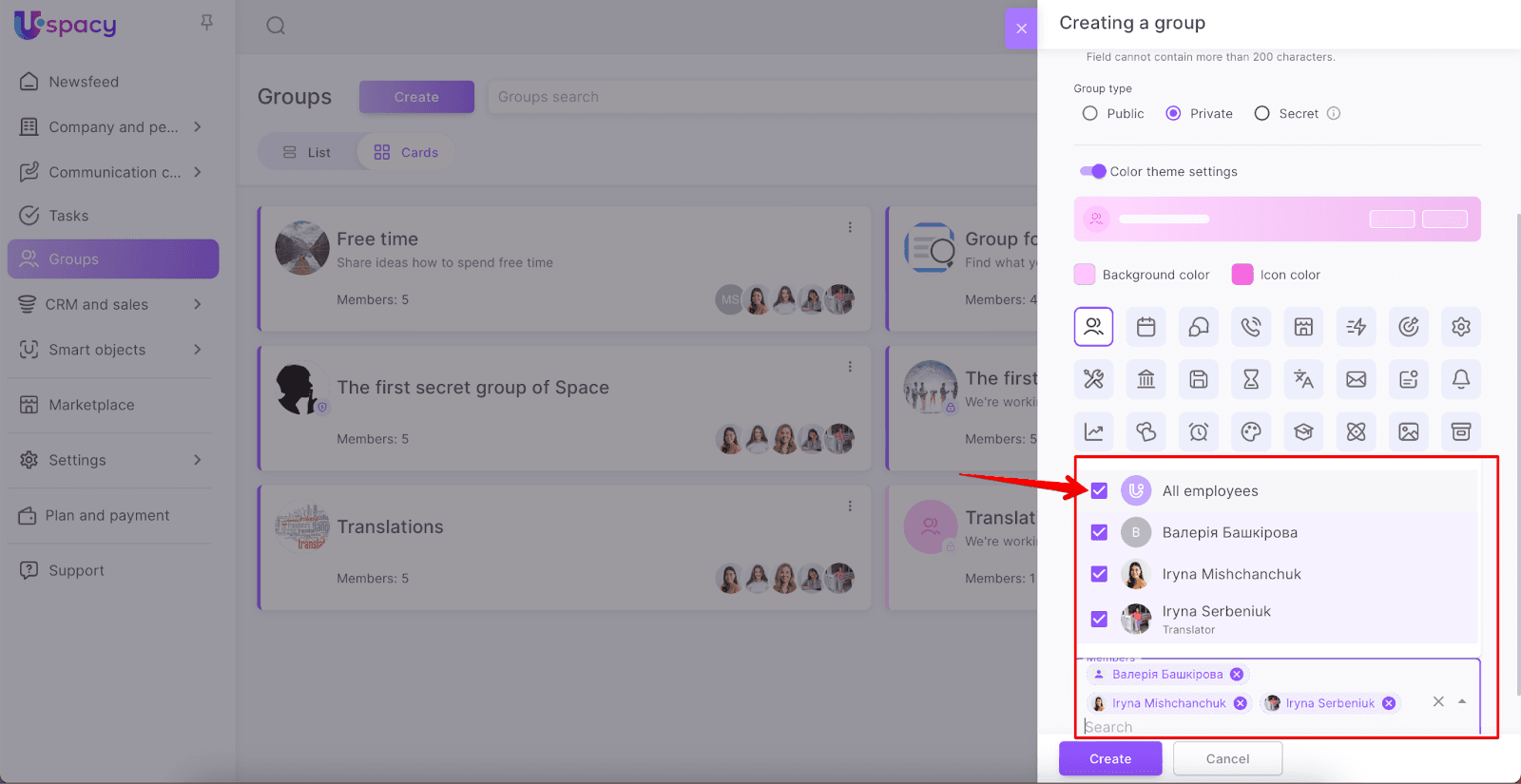Viewport: 1521px width, 784px height.
Task: Pick the bank building group icon
Action: click(x=1146, y=379)
